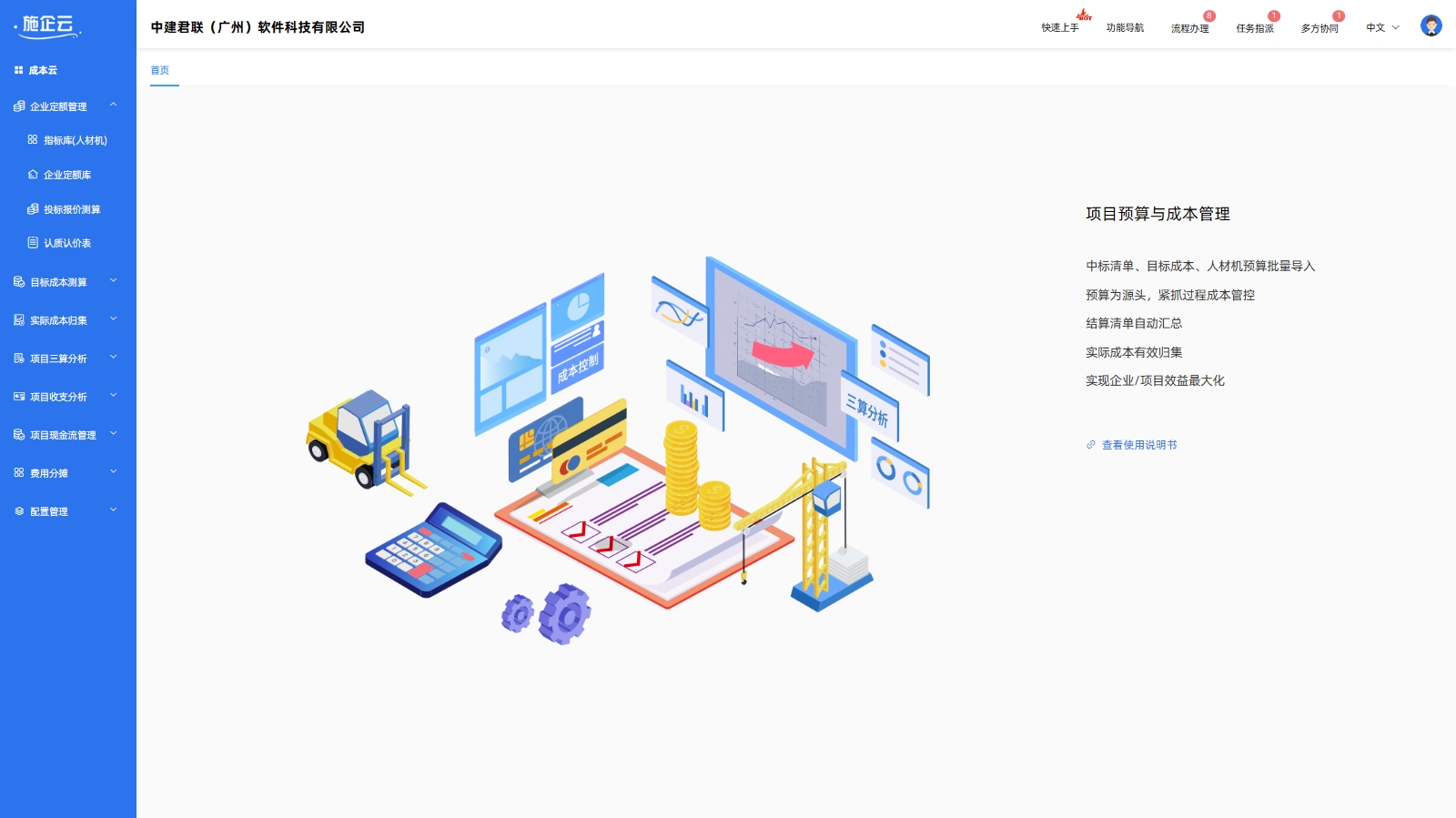
Task: Open 快速上手 quick start guide
Action: (x=1060, y=28)
